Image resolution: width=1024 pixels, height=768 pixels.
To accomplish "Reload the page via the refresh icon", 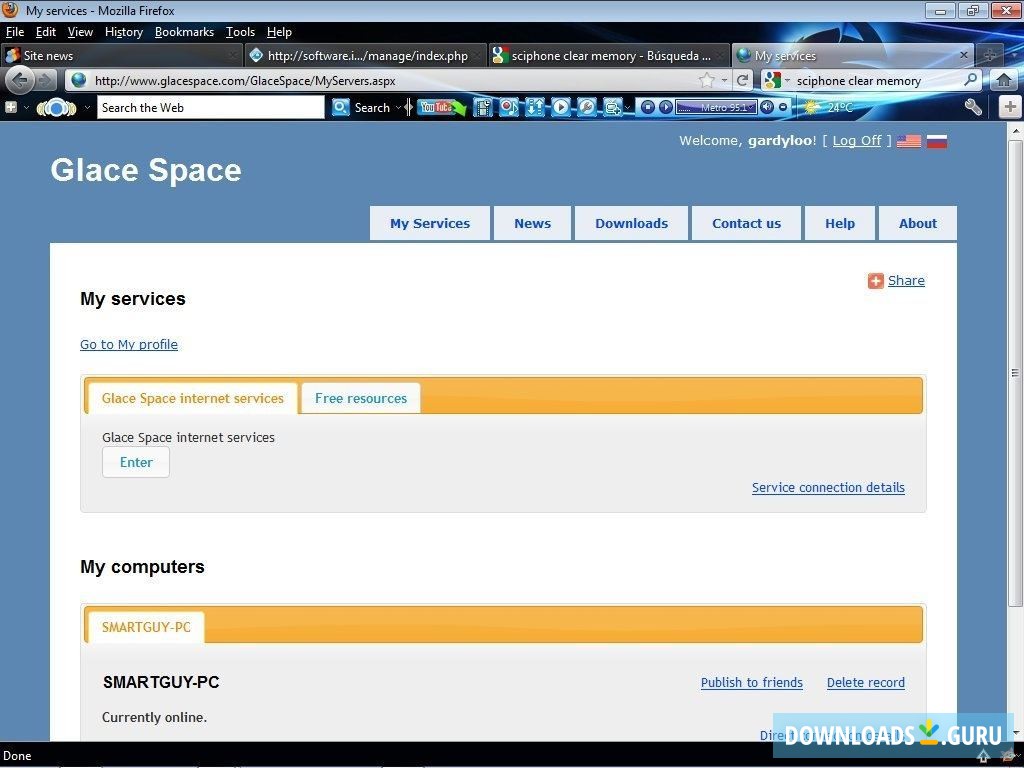I will [x=743, y=80].
